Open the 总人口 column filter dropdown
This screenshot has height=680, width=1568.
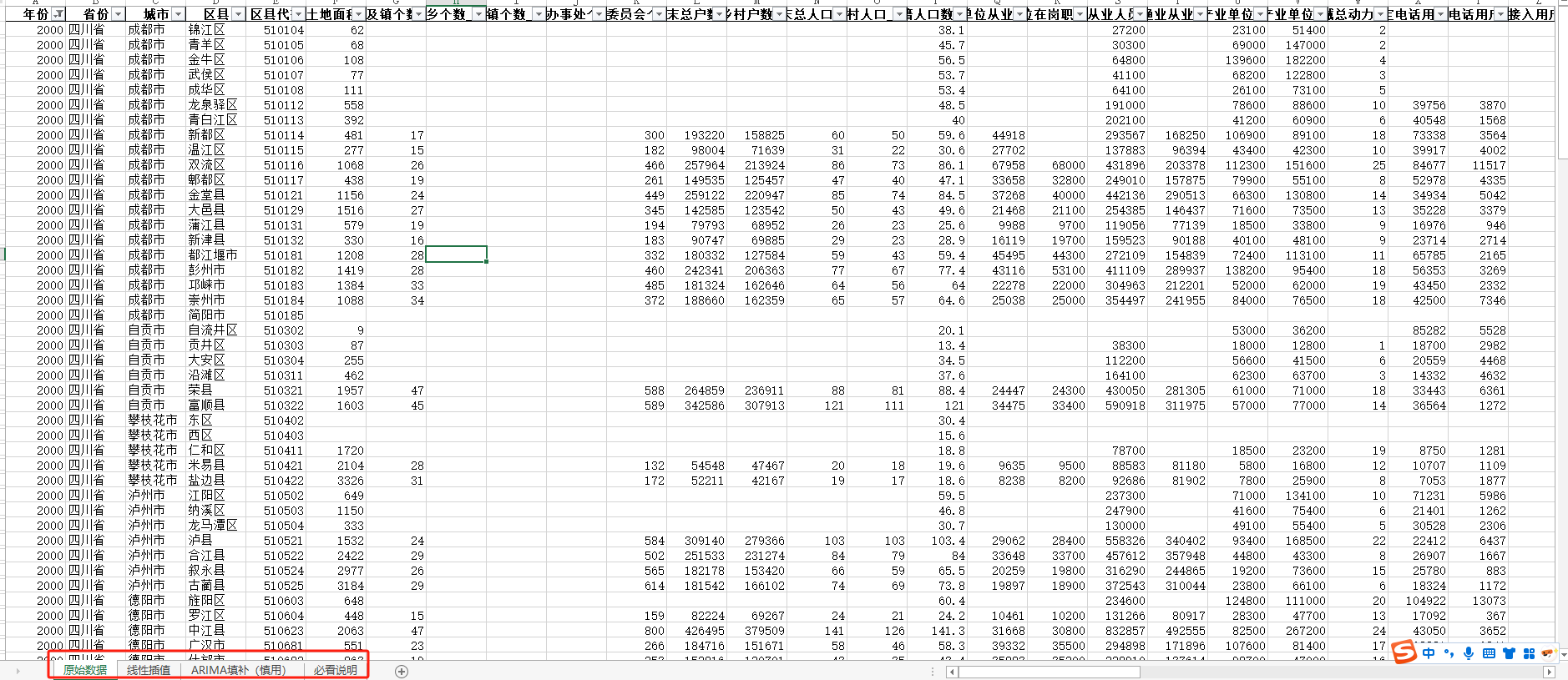click(x=839, y=14)
